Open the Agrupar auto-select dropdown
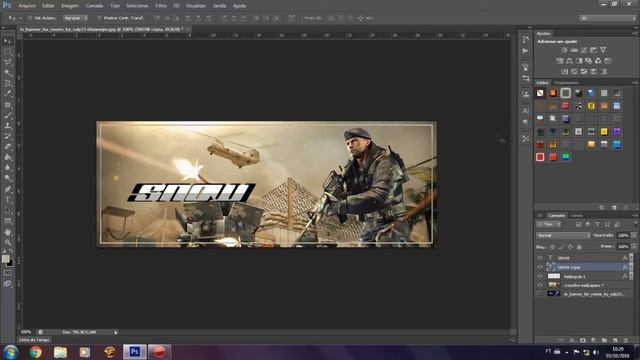 [75, 18]
